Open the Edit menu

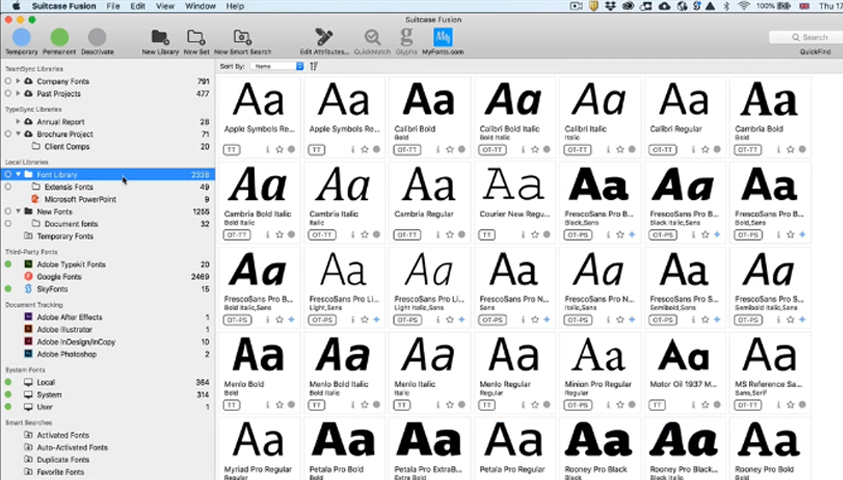click(x=137, y=6)
